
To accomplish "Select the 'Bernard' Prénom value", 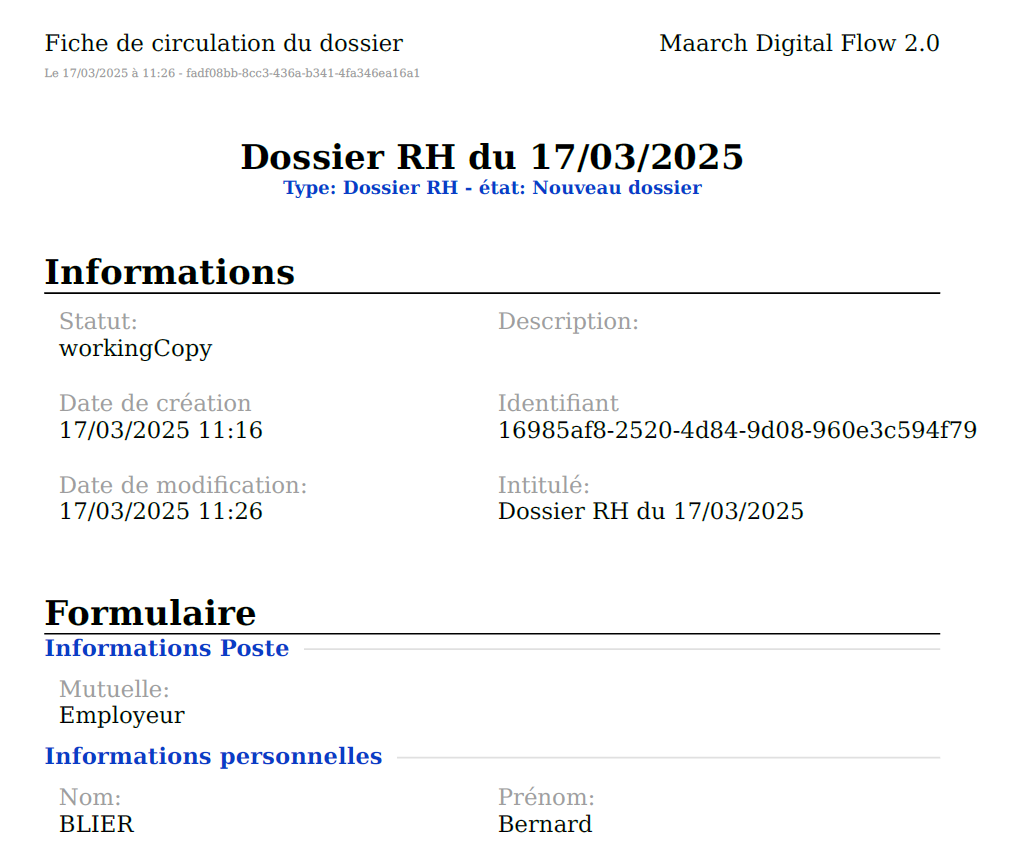I will (544, 825).
